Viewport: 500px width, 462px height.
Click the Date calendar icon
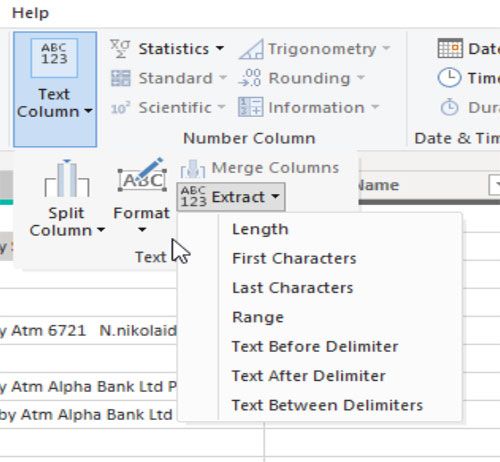pos(450,49)
